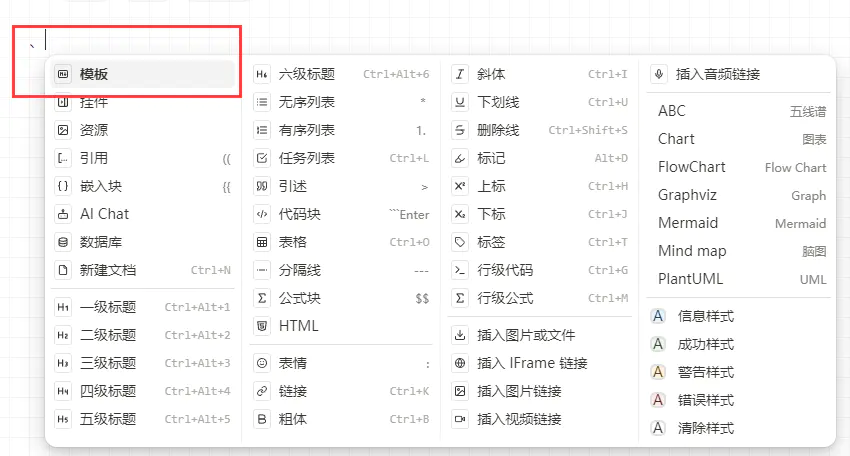Image resolution: width=850 pixels, height=456 pixels.
Task: Click the 粗体 bold icon
Action: click(262, 419)
